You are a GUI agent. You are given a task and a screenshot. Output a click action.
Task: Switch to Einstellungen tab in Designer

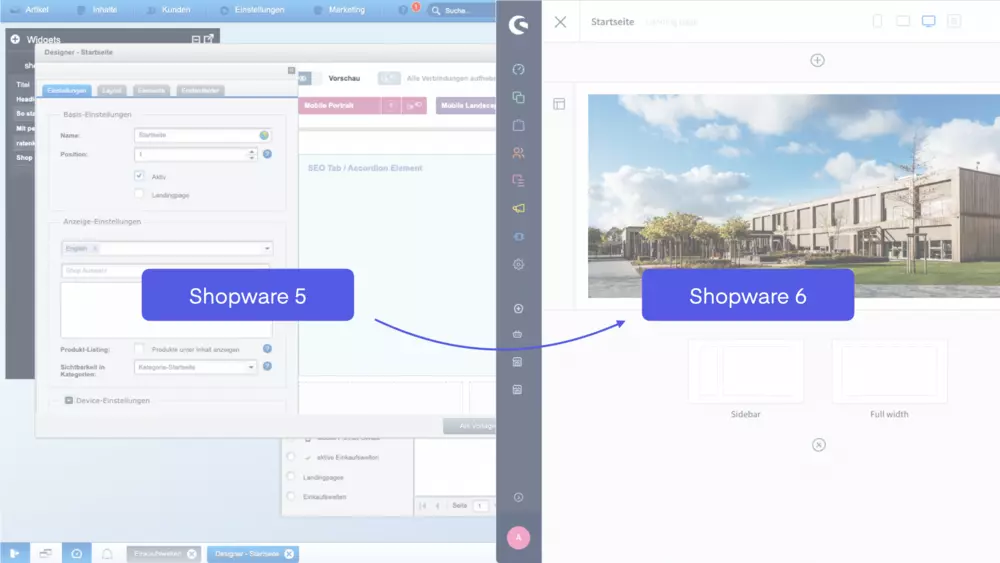(66, 91)
